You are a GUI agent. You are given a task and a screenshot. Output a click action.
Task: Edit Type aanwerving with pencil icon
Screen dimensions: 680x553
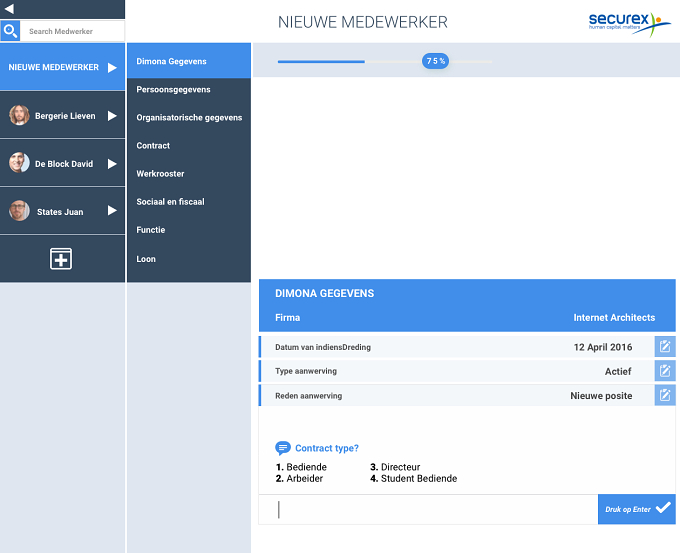pyautogui.click(x=665, y=371)
